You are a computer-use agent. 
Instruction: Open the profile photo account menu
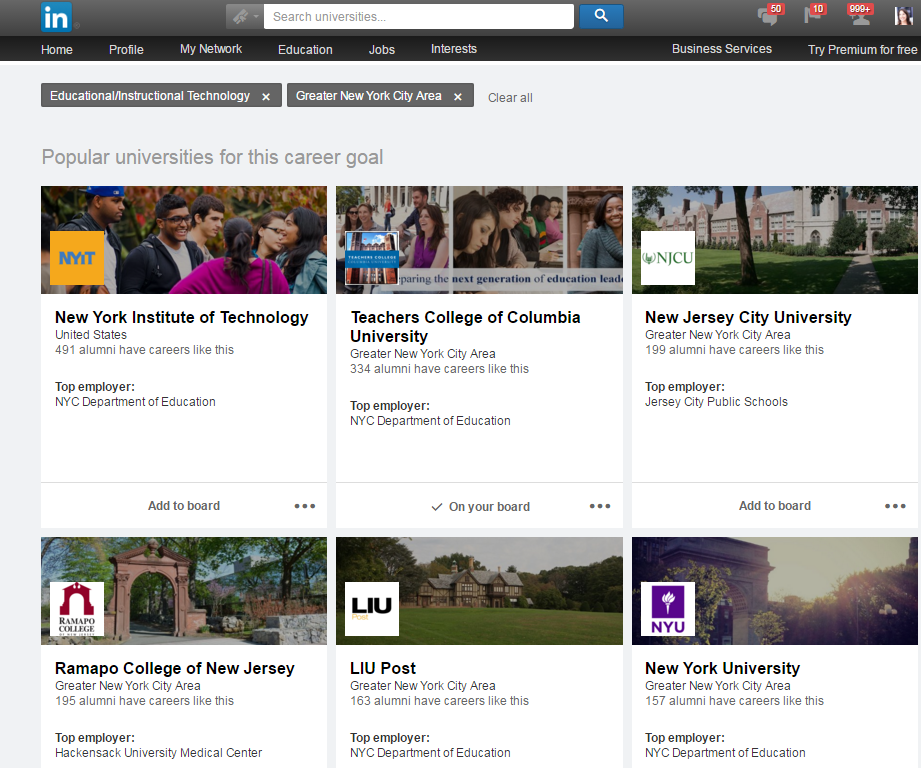click(903, 16)
